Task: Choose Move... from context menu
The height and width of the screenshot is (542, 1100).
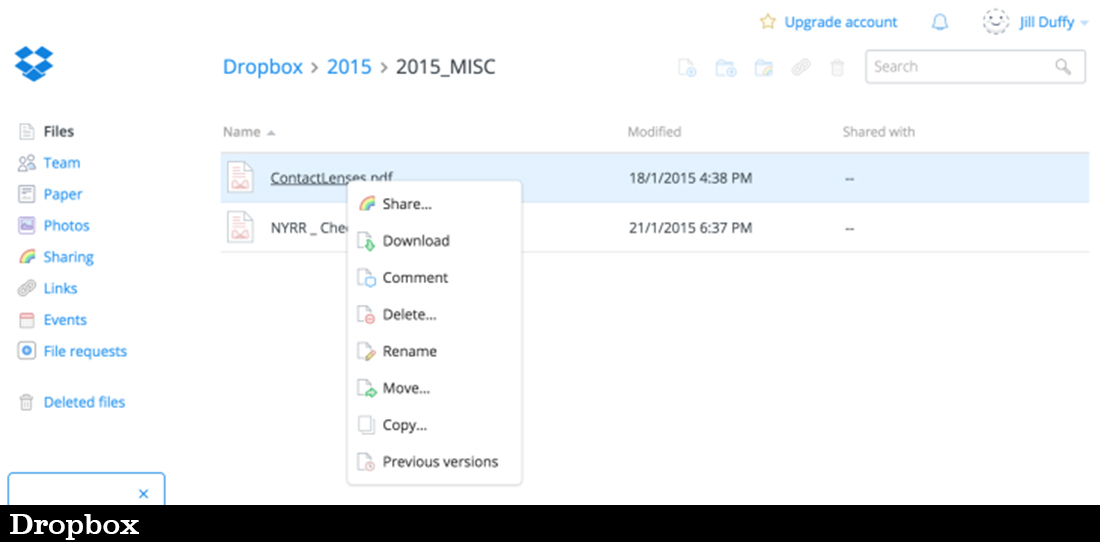Action: pos(434,388)
